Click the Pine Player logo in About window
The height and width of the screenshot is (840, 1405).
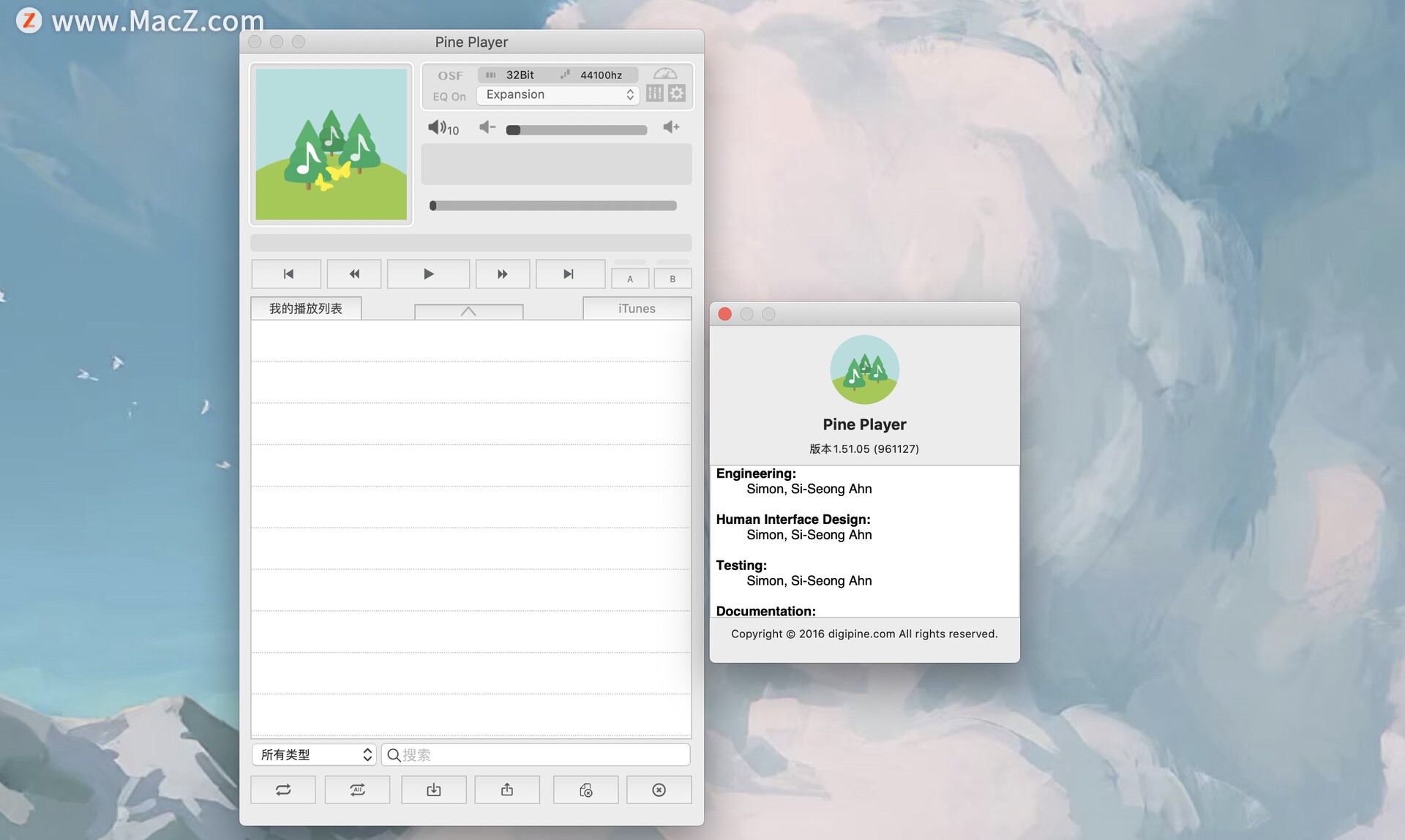(x=864, y=370)
